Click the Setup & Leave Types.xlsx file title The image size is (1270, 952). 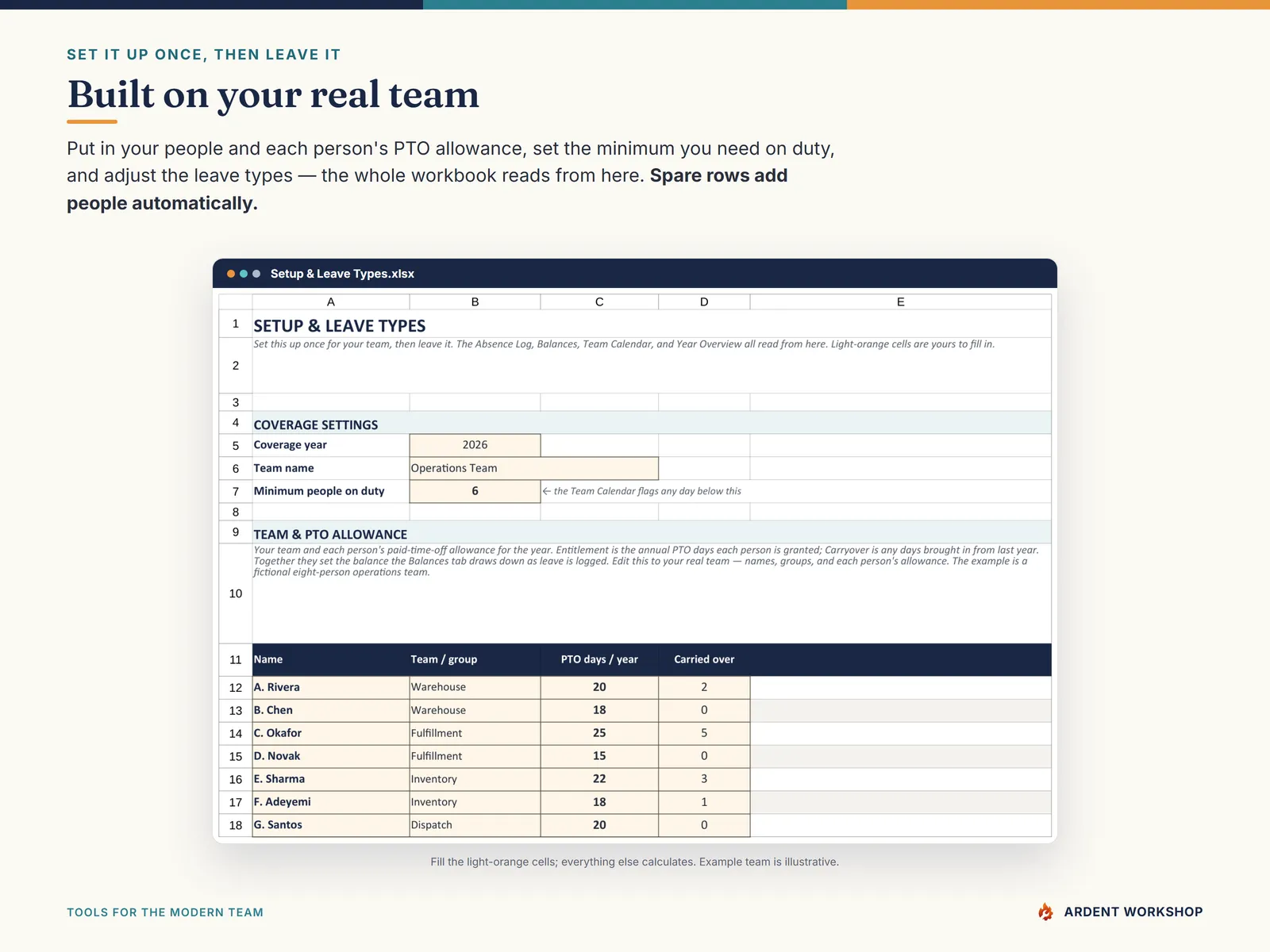(342, 274)
